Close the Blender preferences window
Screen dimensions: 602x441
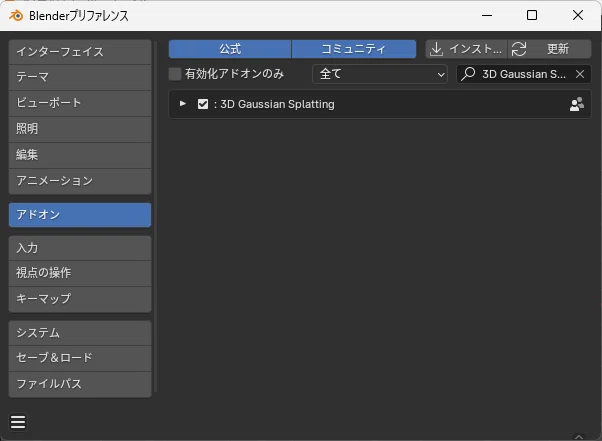577,15
